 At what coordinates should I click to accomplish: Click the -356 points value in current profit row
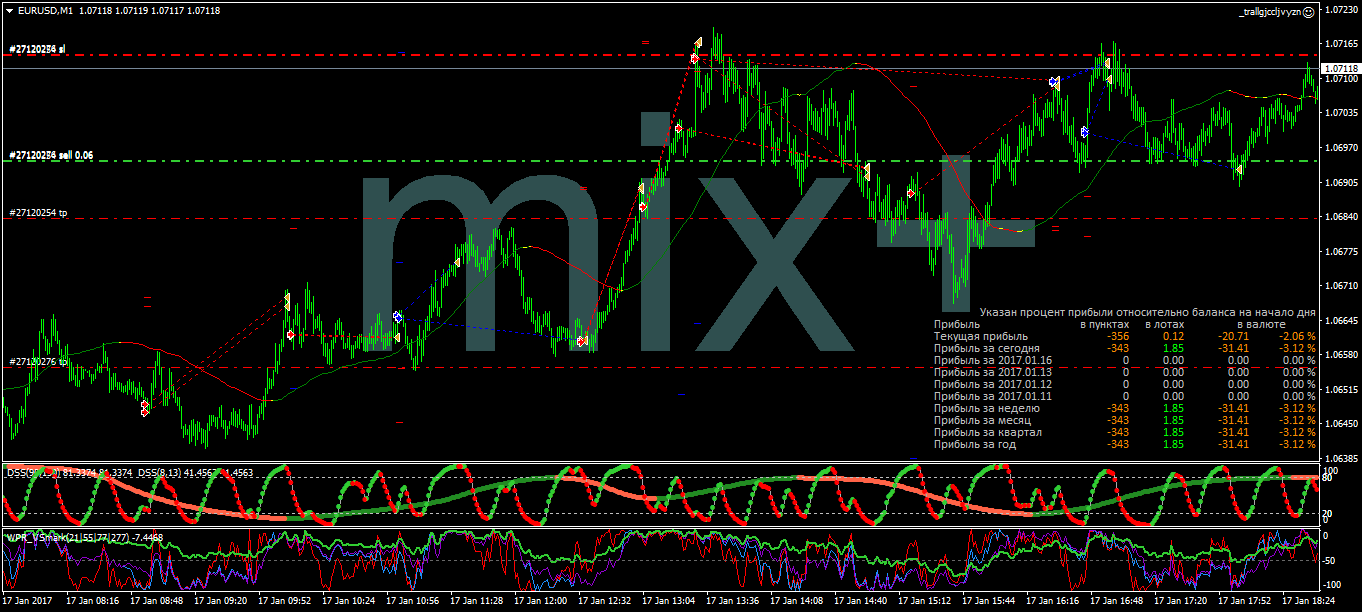1118,336
